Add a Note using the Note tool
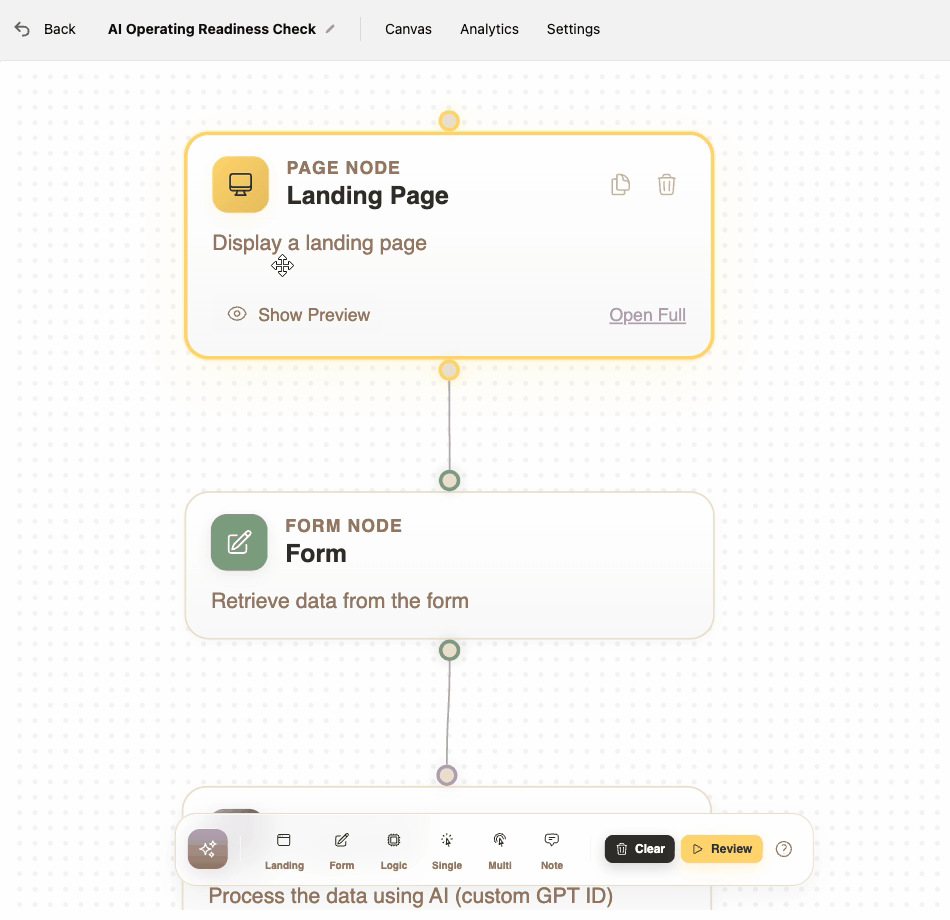The width and height of the screenshot is (950, 920). pyautogui.click(x=551, y=849)
